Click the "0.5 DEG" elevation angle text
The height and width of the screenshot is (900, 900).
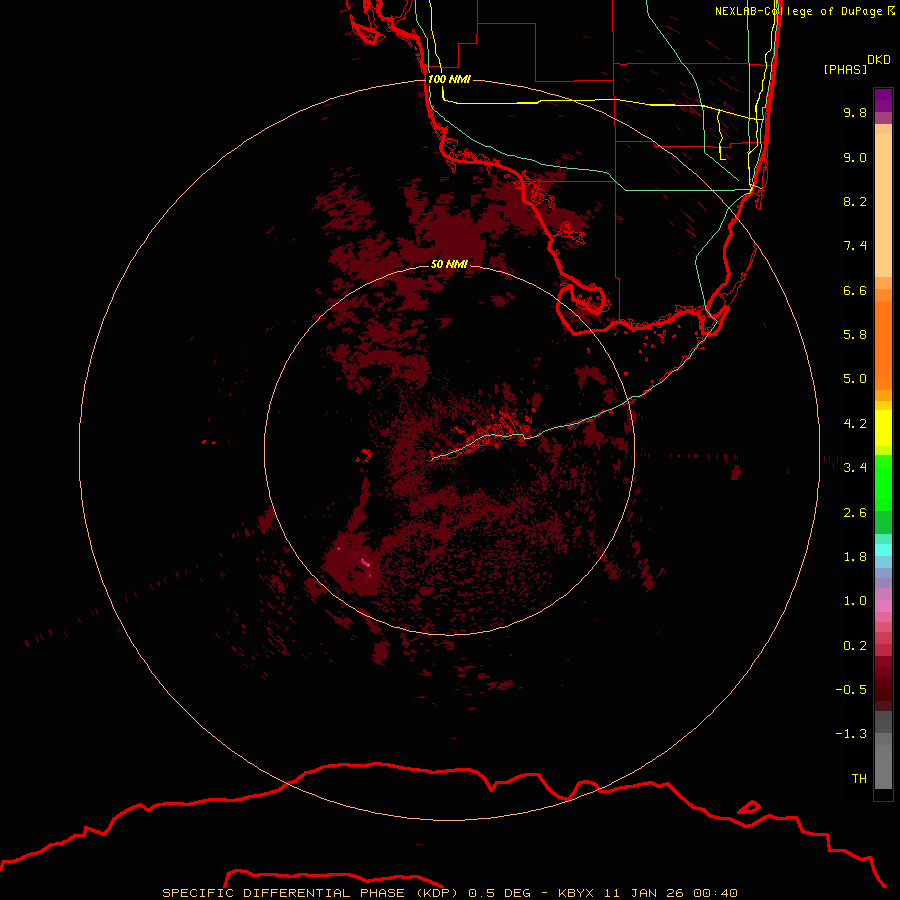coord(499,893)
